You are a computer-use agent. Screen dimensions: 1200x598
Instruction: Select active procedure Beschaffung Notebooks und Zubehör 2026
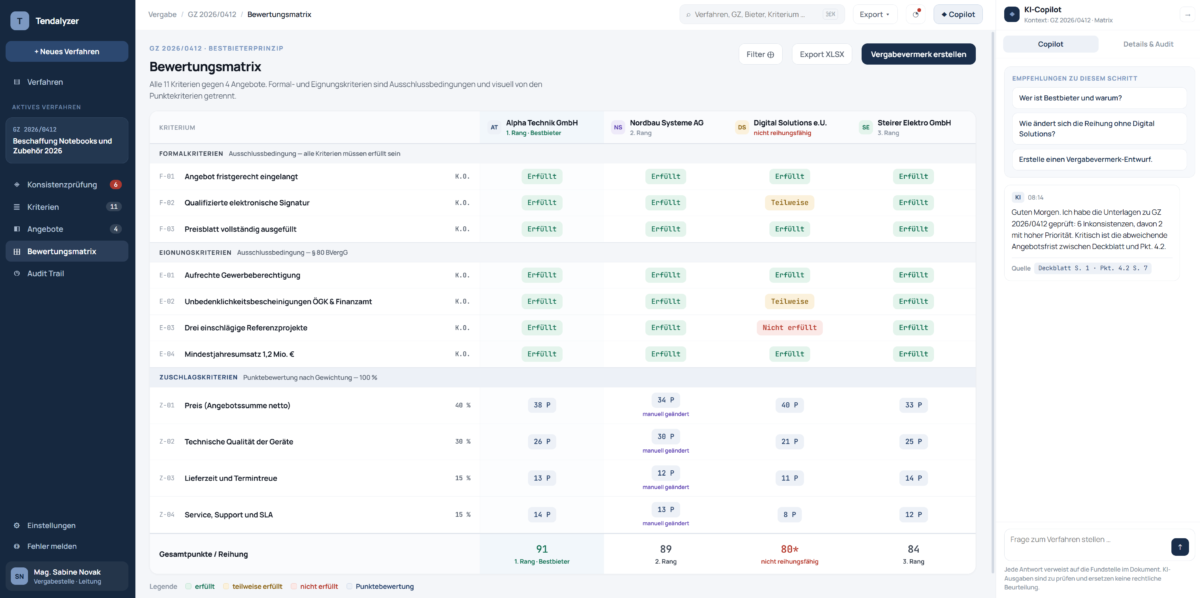67,140
